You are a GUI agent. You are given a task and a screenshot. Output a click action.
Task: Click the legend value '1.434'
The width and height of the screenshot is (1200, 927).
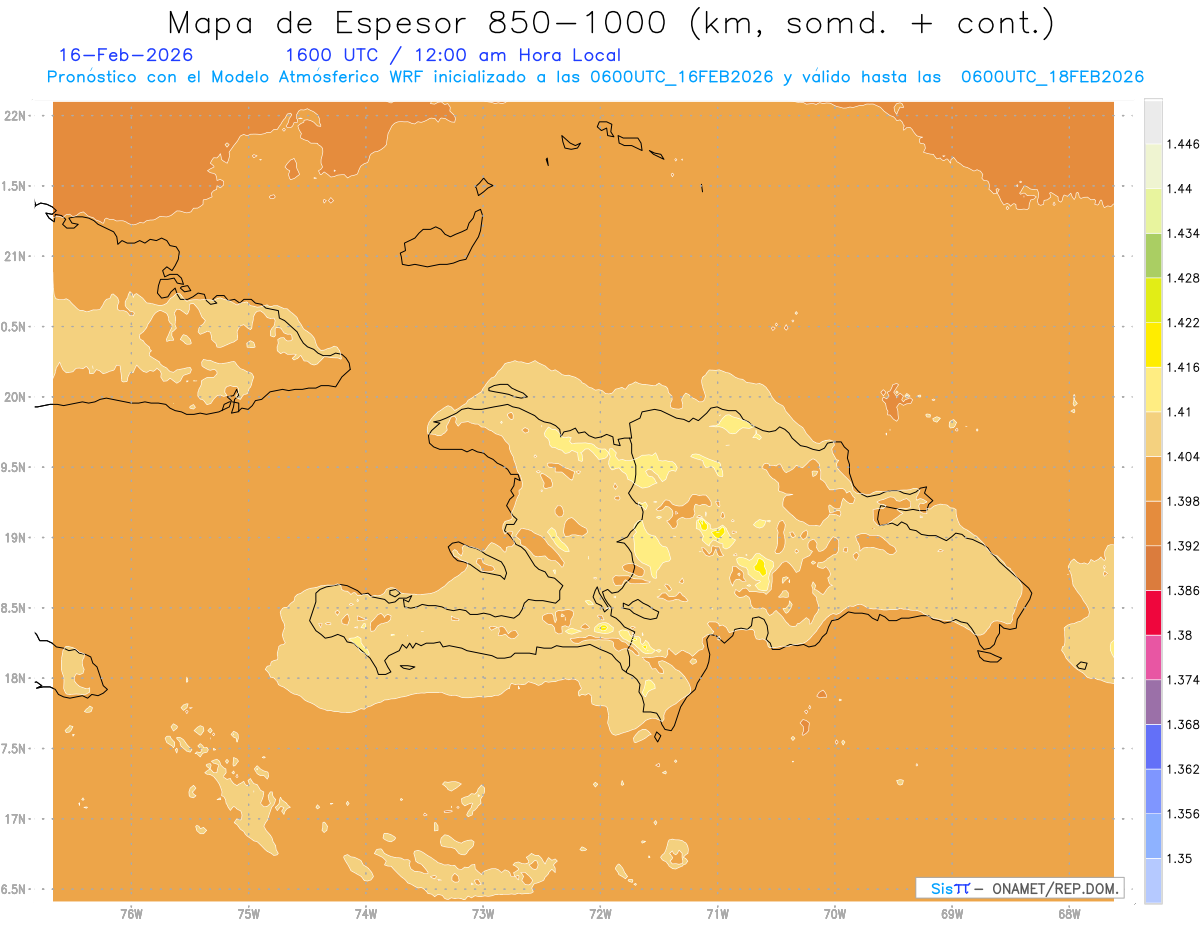pos(1182,233)
